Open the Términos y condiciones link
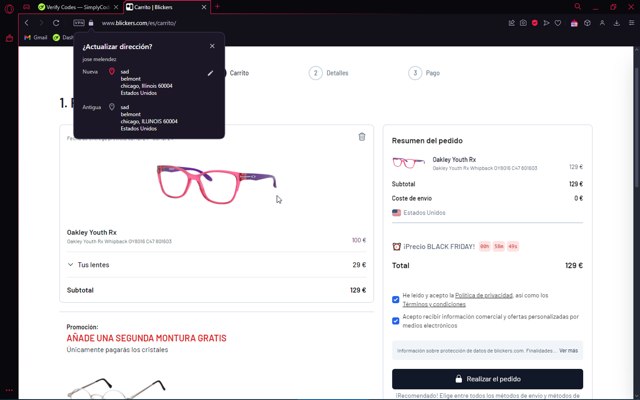The width and height of the screenshot is (640, 400). pyautogui.click(x=434, y=304)
